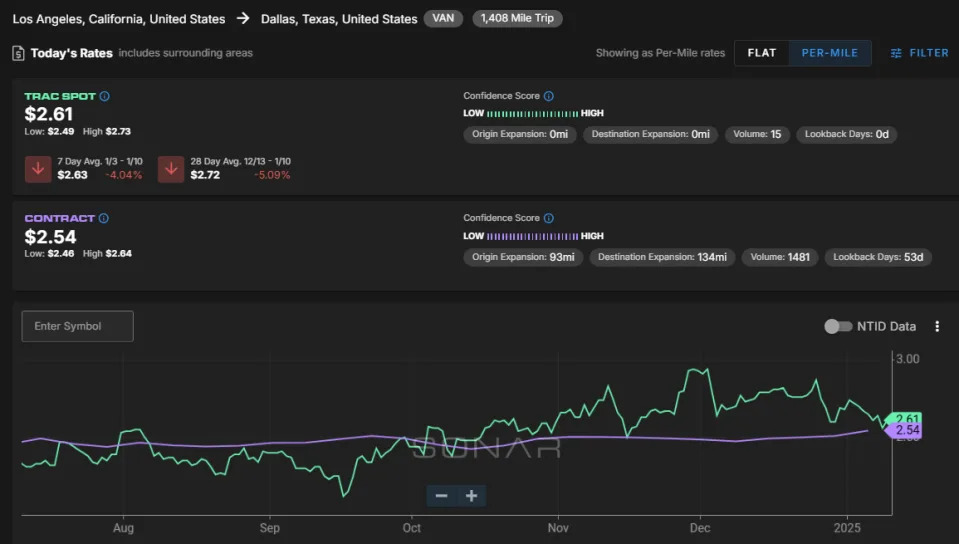
Task: Click contract High $2.64 value
Action: pyautogui.click(x=119, y=253)
